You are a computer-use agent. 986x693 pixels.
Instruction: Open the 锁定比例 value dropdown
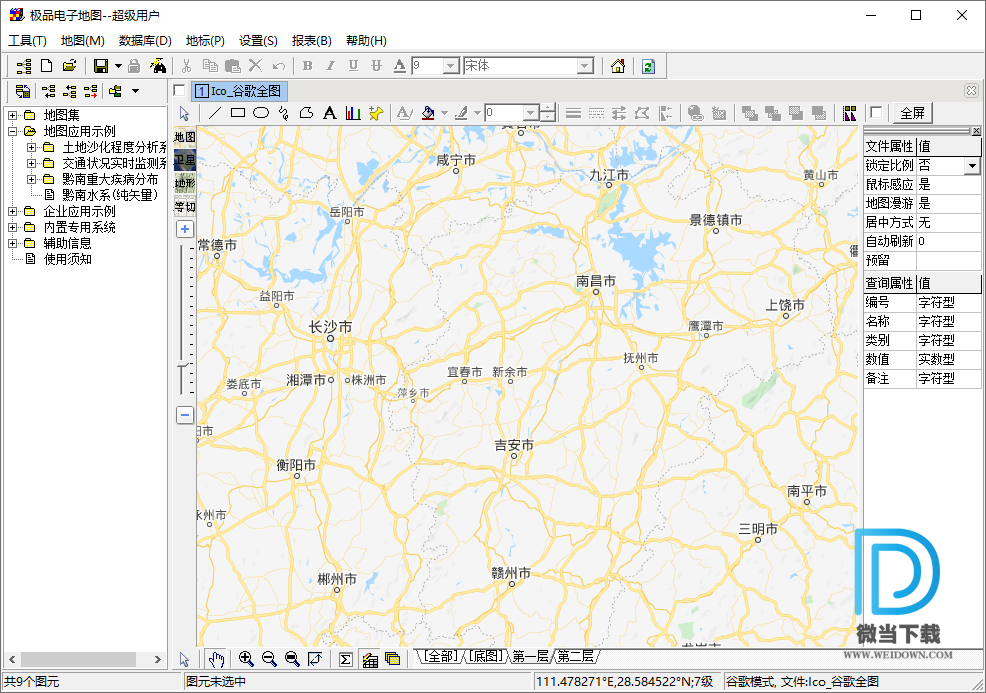[x=972, y=166]
